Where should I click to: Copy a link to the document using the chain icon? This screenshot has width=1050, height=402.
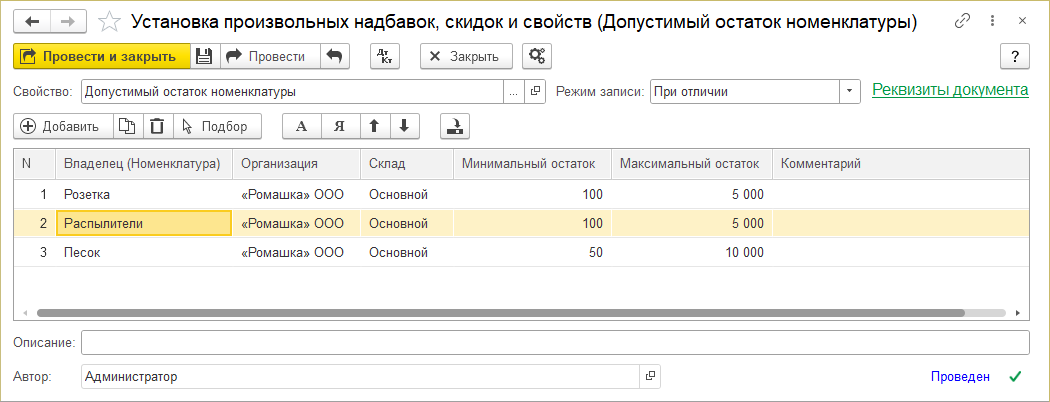pos(962,21)
